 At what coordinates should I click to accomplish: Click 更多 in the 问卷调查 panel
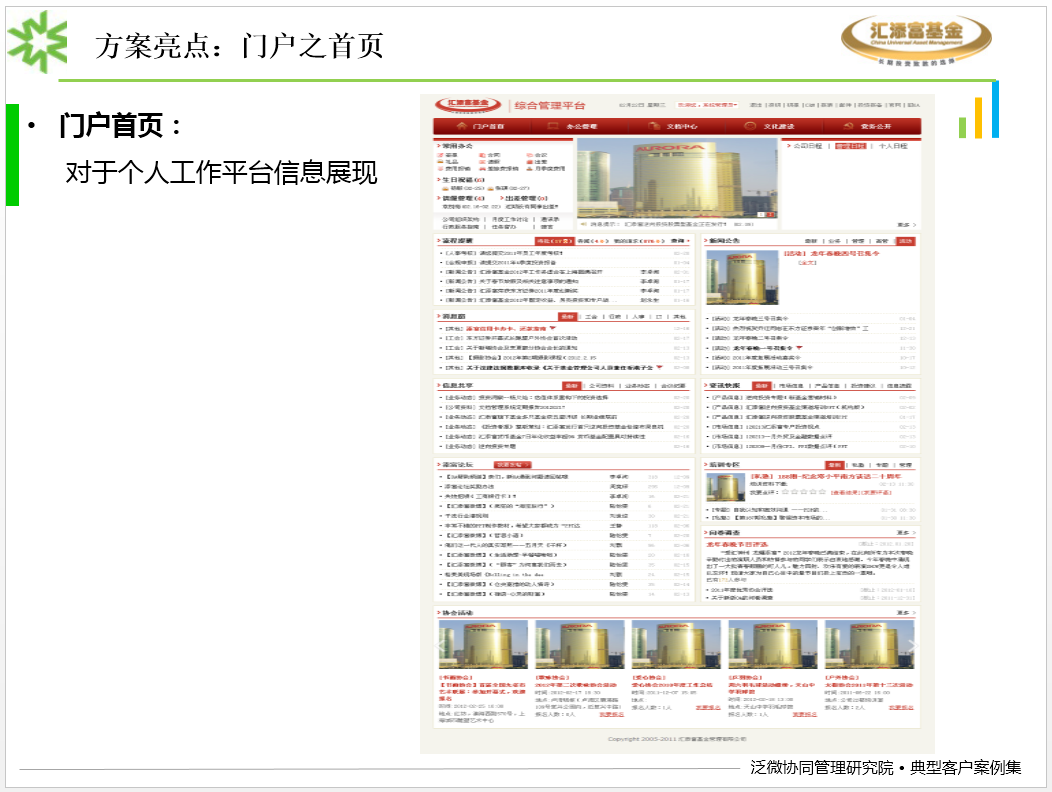[906, 532]
